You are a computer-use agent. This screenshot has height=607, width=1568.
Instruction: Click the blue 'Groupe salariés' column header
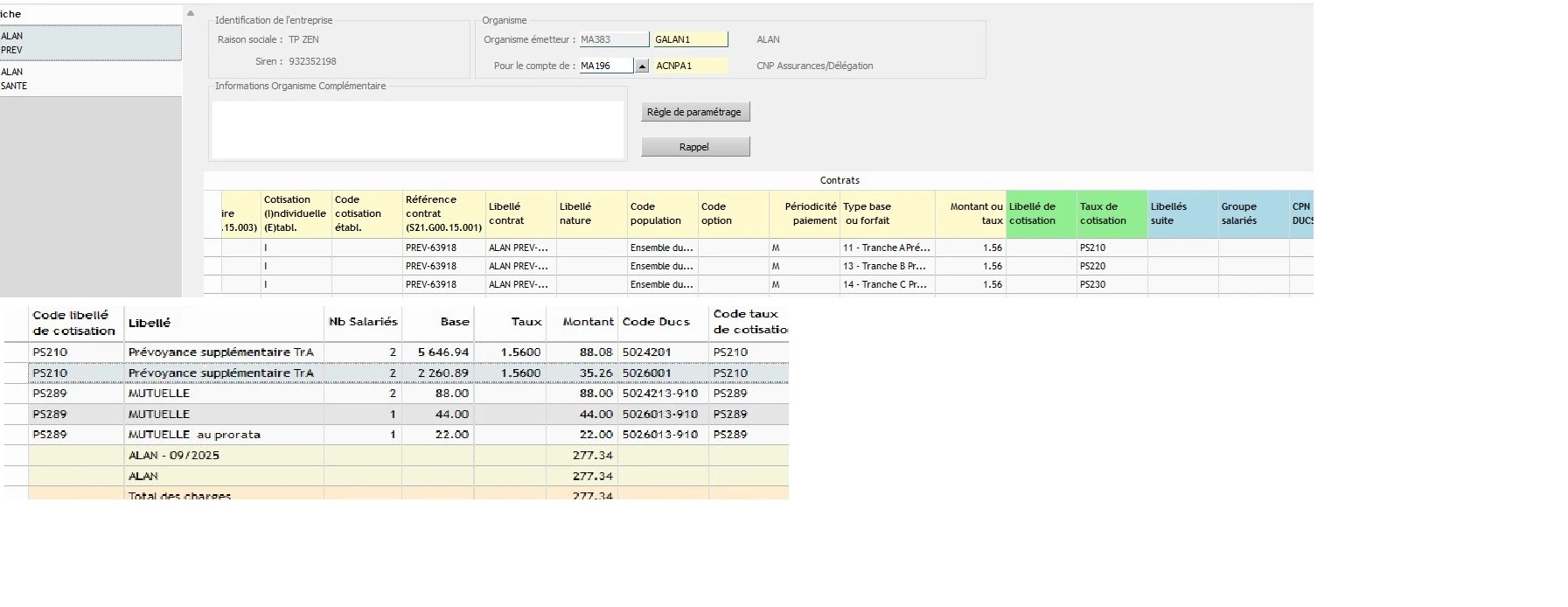pyautogui.click(x=1252, y=214)
